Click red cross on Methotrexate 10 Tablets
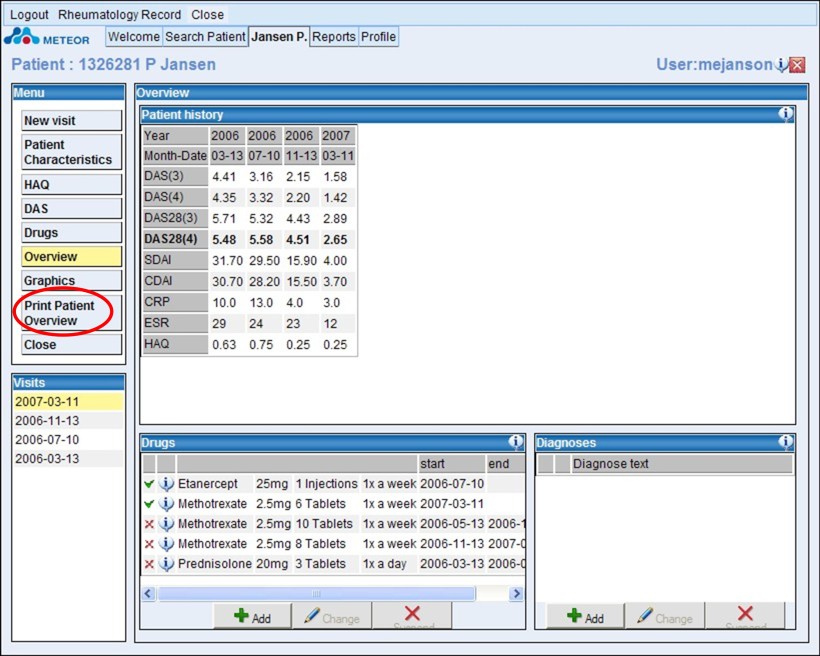Viewport: 820px width, 656px height. [149, 524]
